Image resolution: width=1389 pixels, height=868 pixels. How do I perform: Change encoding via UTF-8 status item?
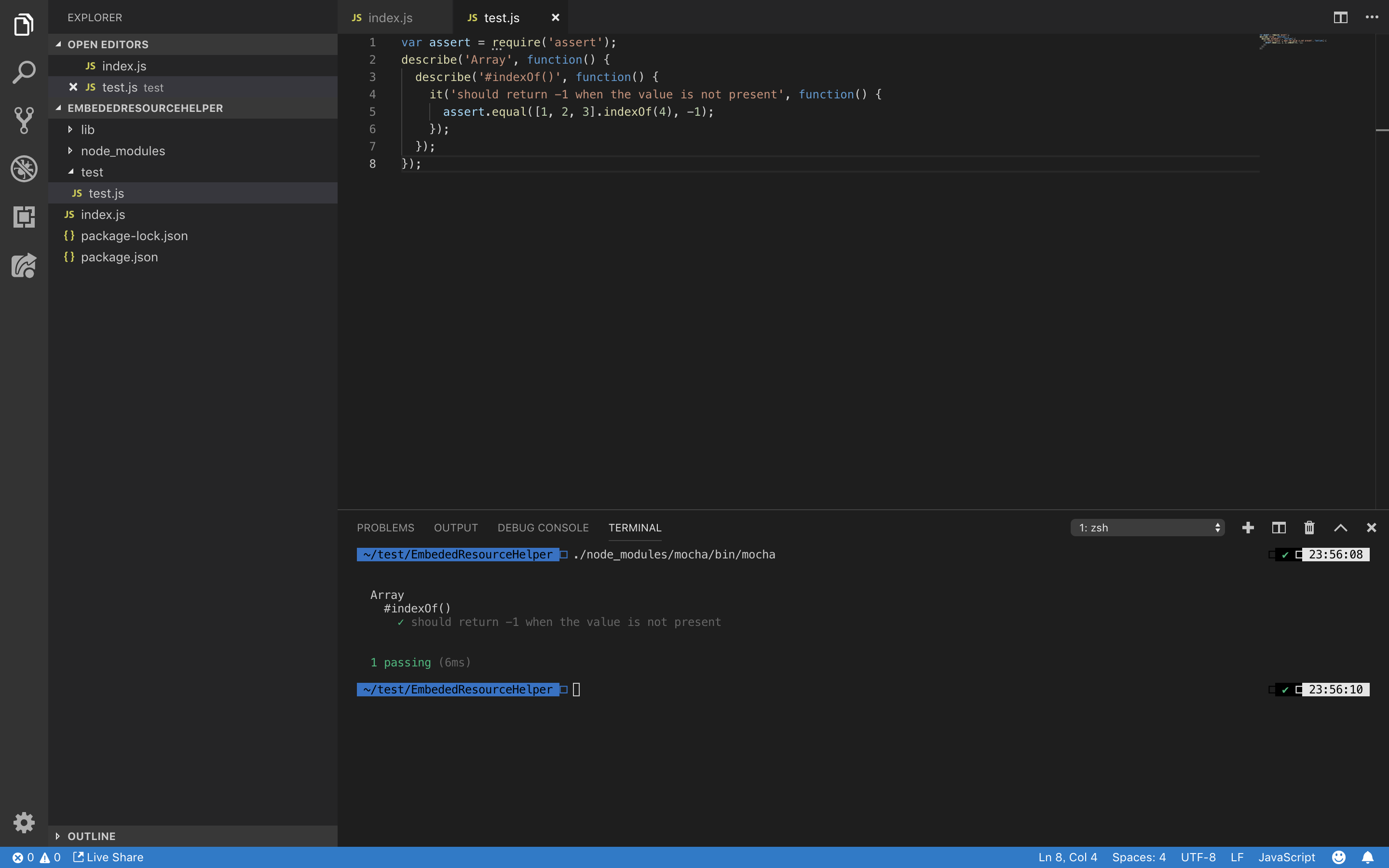tap(1198, 857)
